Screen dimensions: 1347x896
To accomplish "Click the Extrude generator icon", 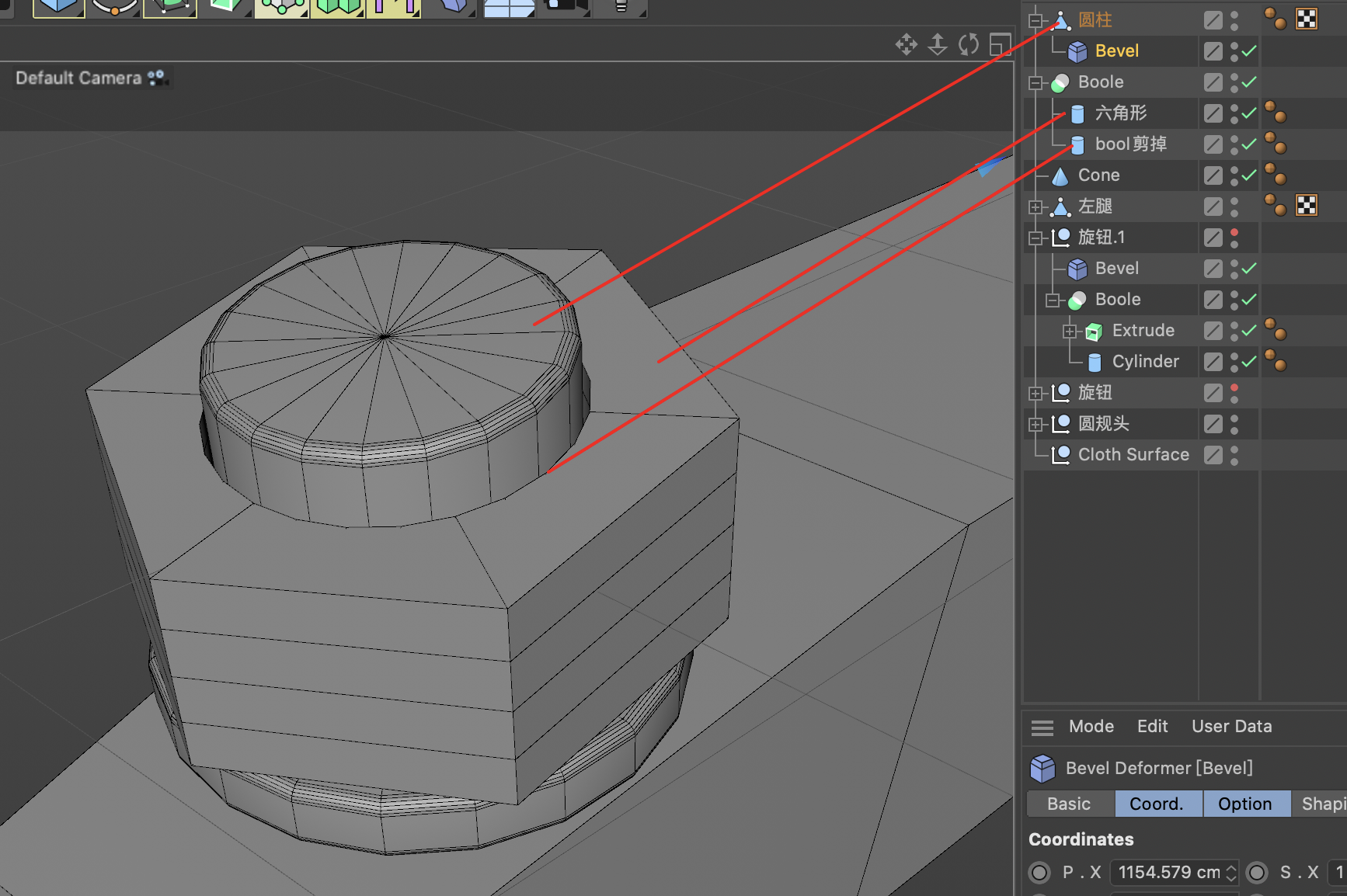I will point(1094,332).
